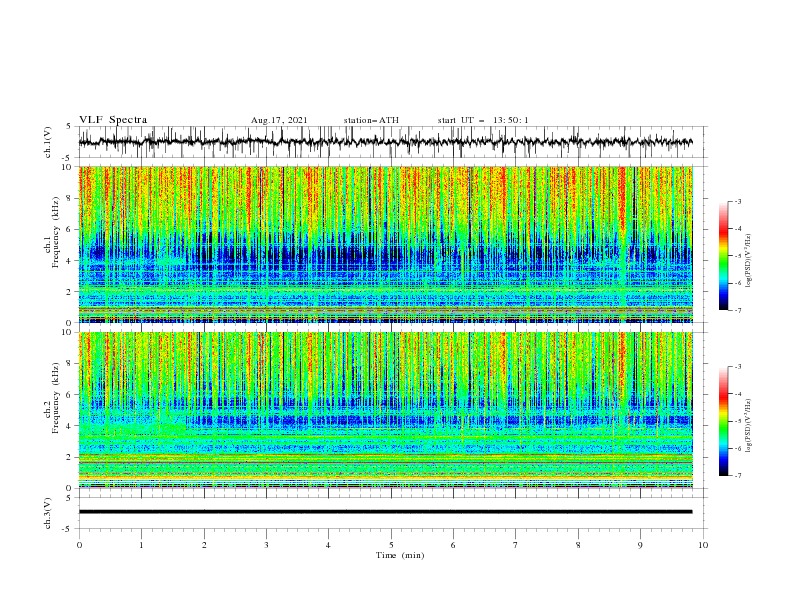Screen dimensions: 792x612
Task: Select the ch.2 "Frequency (kHz)" axis label
Action: click(55, 398)
